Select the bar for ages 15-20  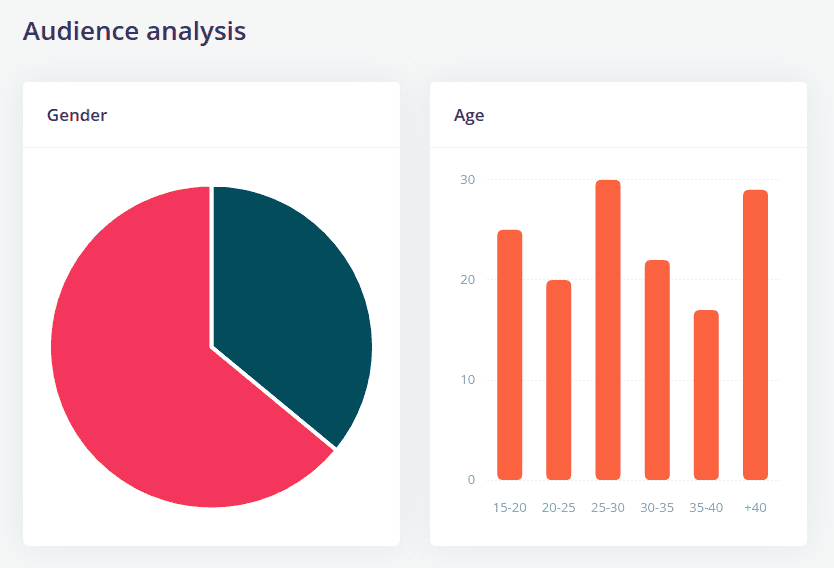coord(510,355)
